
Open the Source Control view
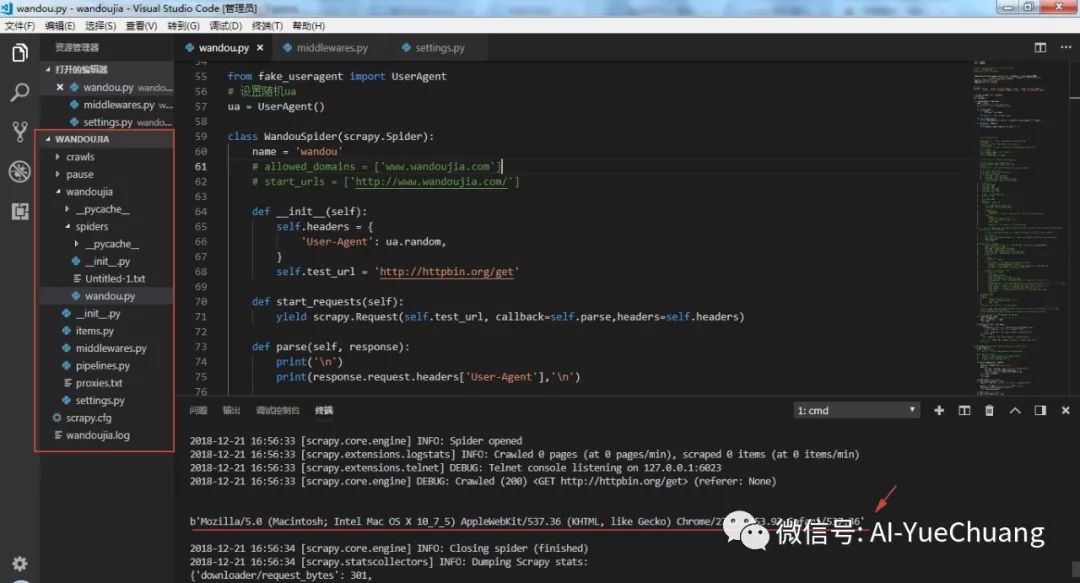pyautogui.click(x=20, y=131)
